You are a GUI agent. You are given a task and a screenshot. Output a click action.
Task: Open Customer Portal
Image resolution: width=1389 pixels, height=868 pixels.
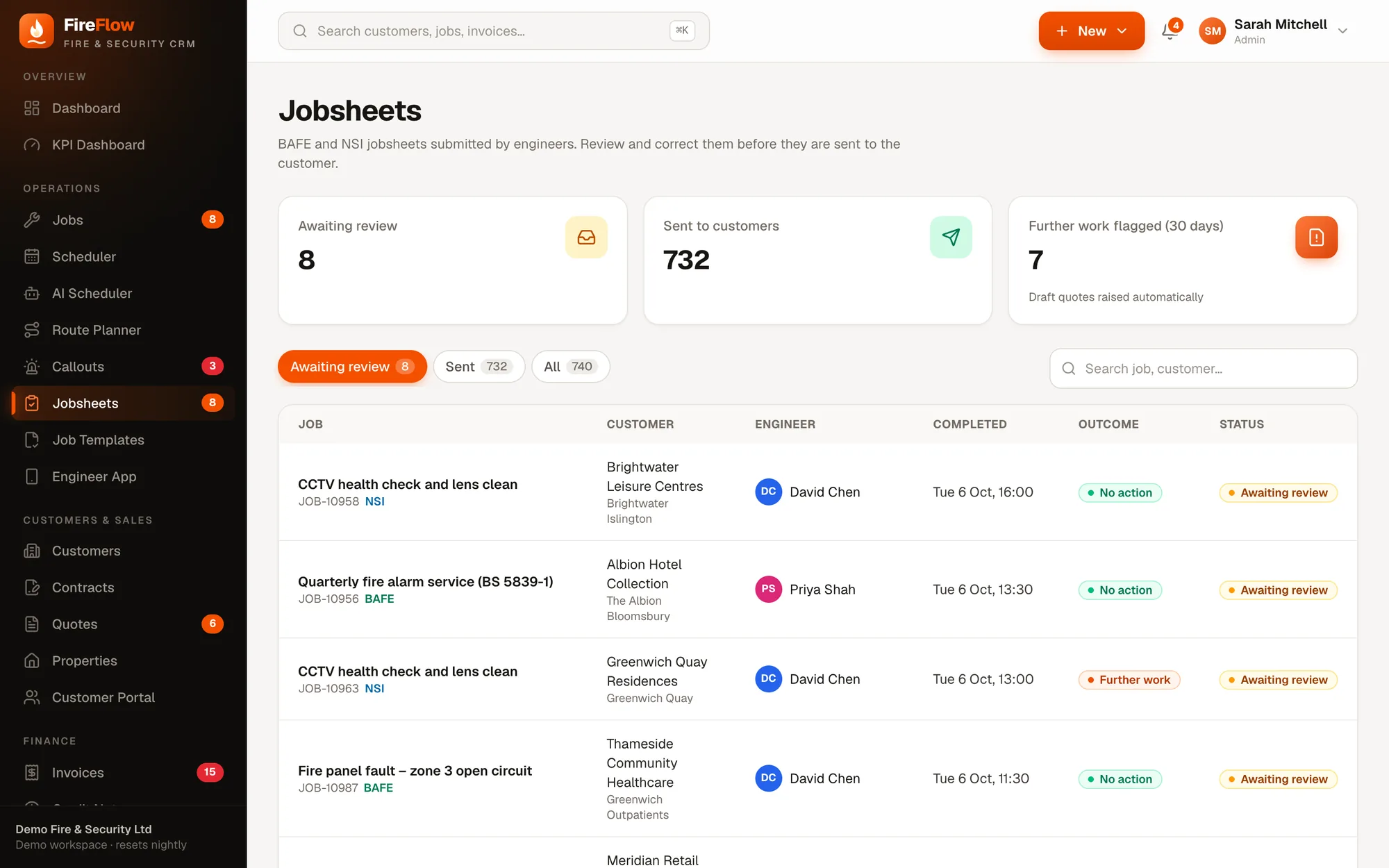click(124, 698)
